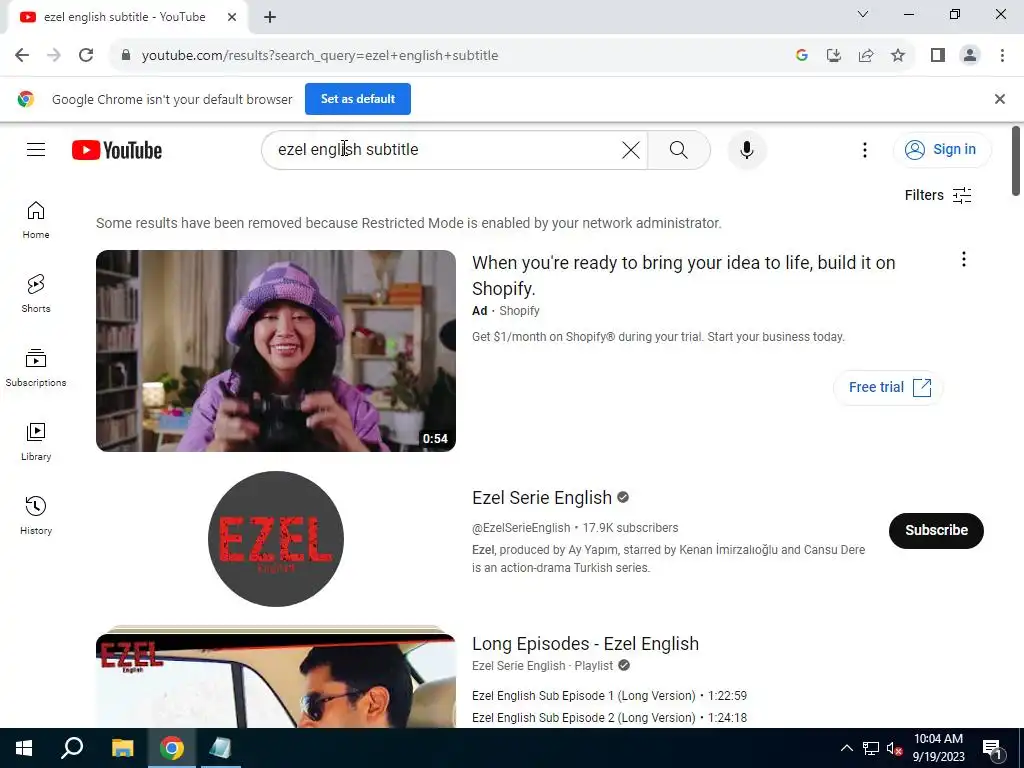The image size is (1024, 768).
Task: Show hidden system tray icons
Action: click(x=846, y=748)
